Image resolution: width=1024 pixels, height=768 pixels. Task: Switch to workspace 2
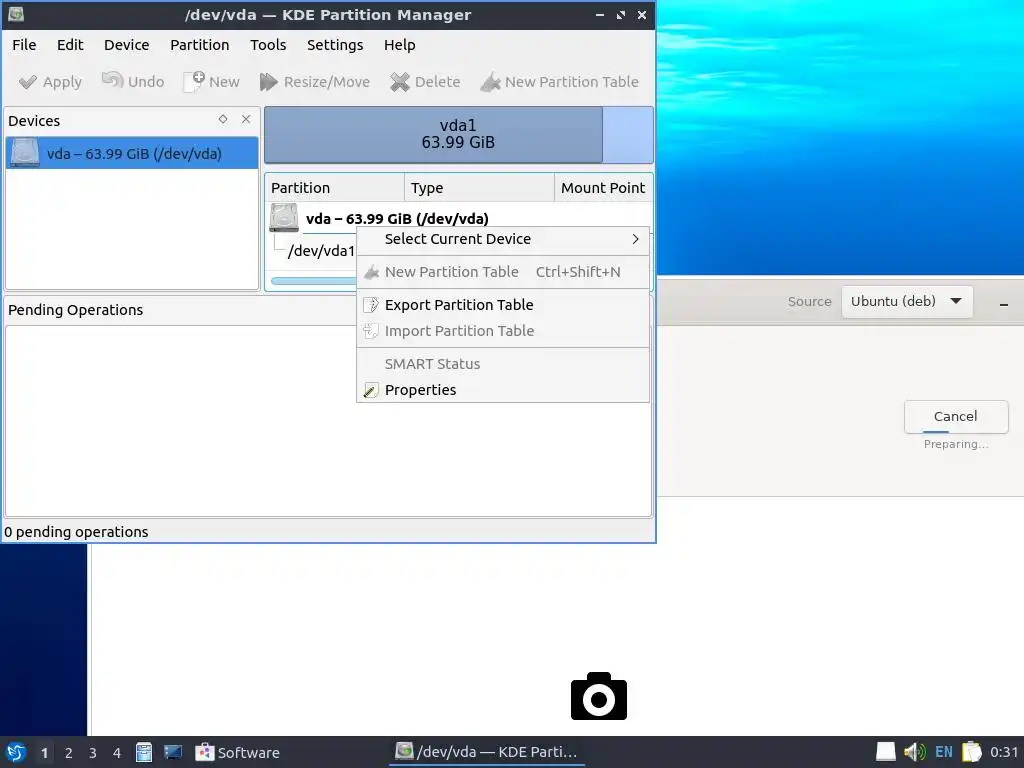click(69, 753)
